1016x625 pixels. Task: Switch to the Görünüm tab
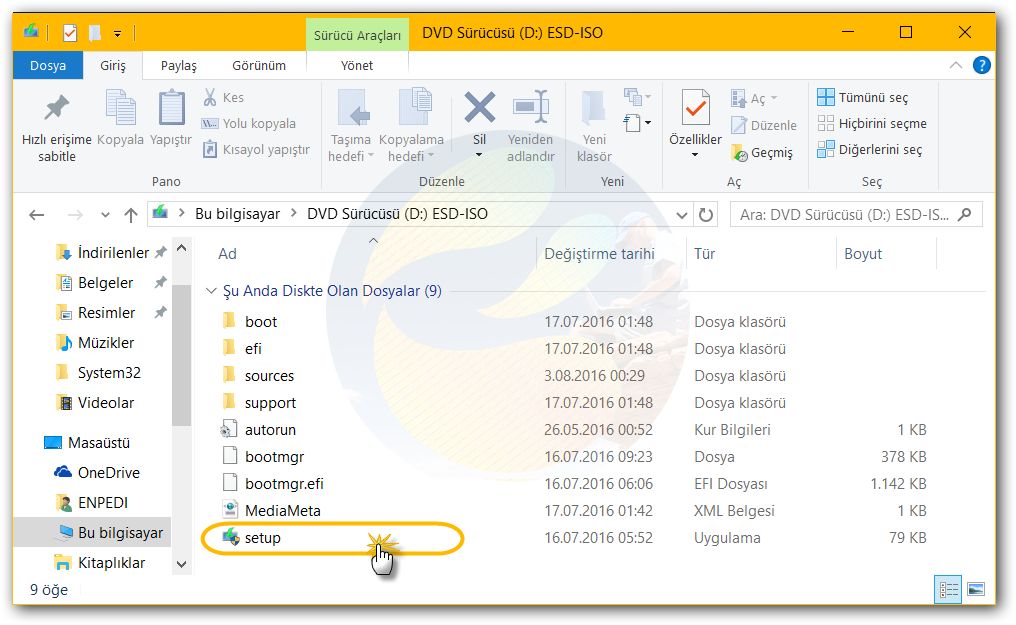(x=259, y=65)
